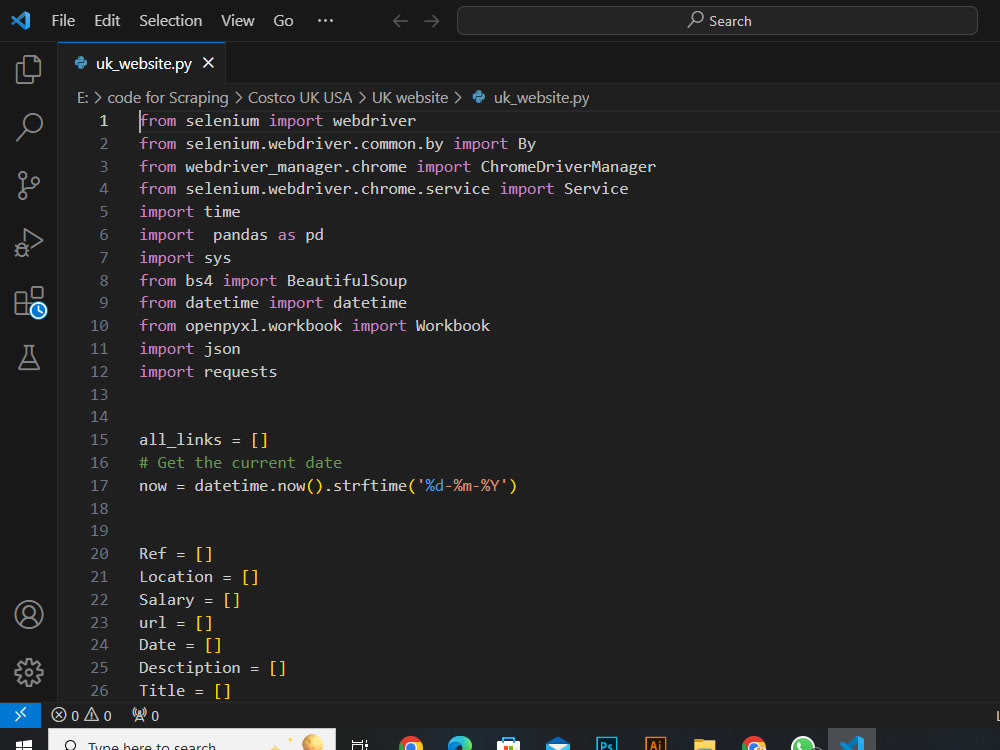Open the Manage settings gear
The width and height of the screenshot is (1000, 750).
coord(28,673)
